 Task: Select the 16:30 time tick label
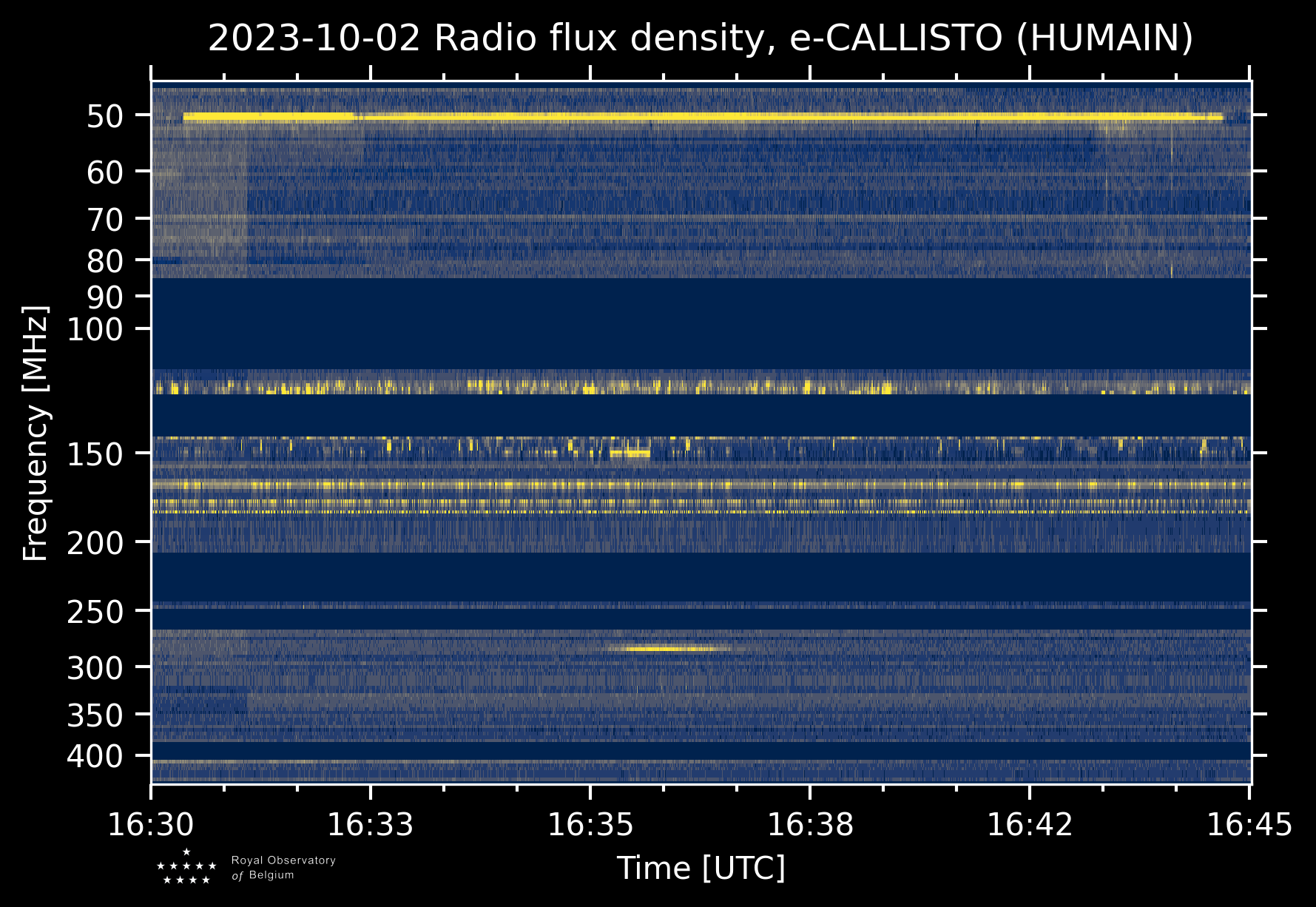click(x=151, y=824)
